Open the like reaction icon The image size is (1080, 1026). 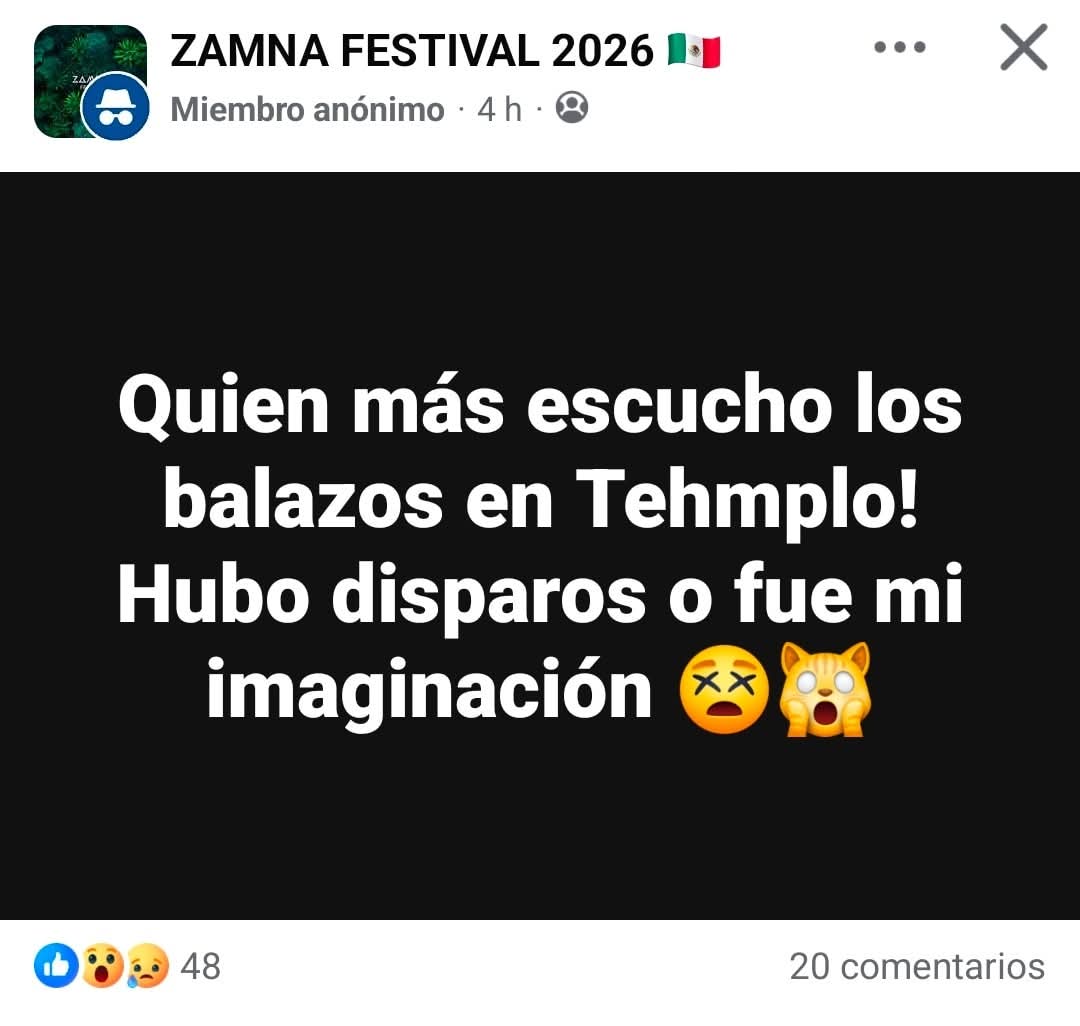tap(55, 965)
